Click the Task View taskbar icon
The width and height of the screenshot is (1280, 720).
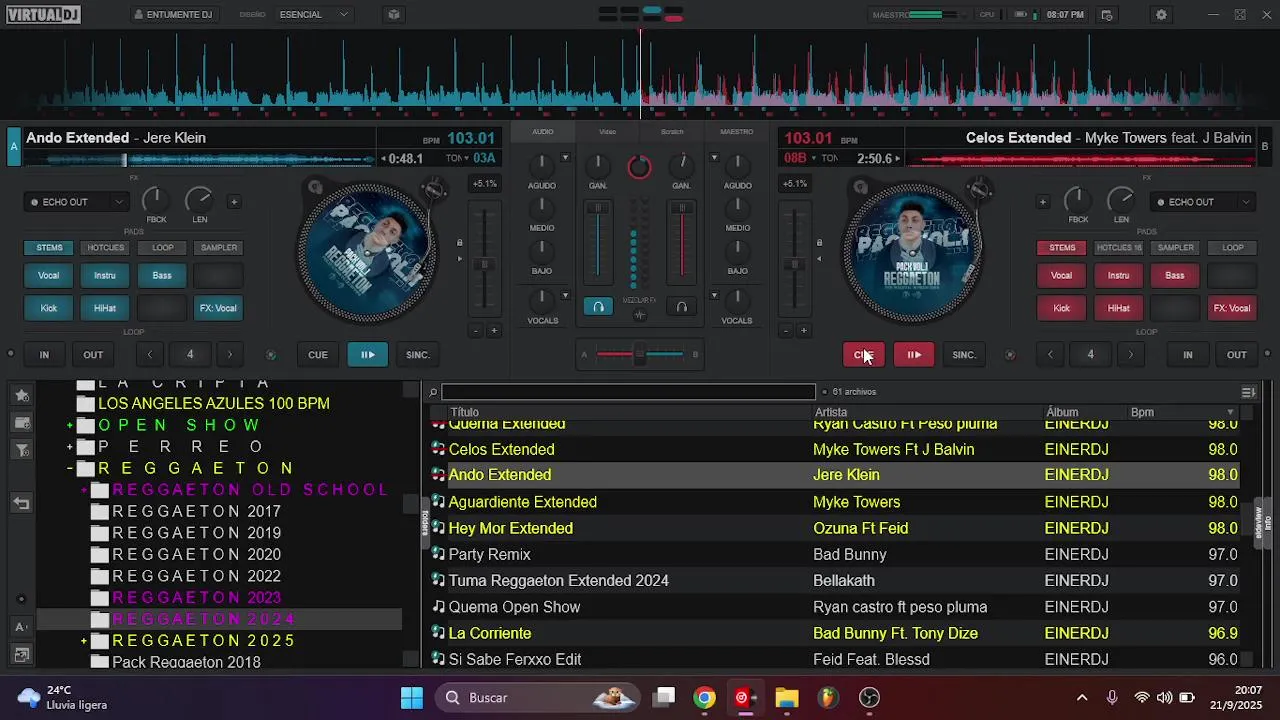[664, 698]
